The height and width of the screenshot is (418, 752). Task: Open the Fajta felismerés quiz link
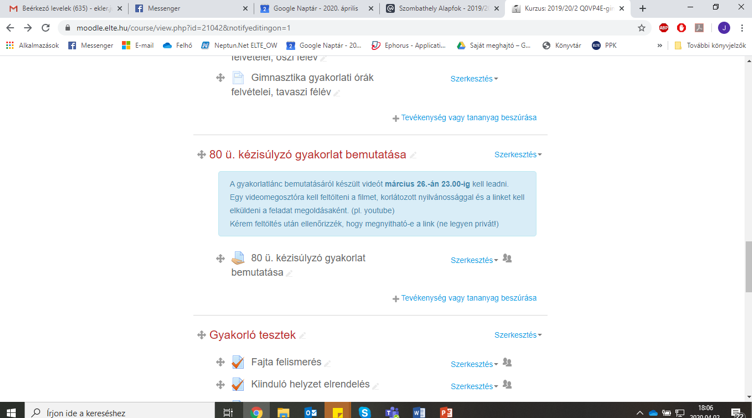pyautogui.click(x=286, y=362)
